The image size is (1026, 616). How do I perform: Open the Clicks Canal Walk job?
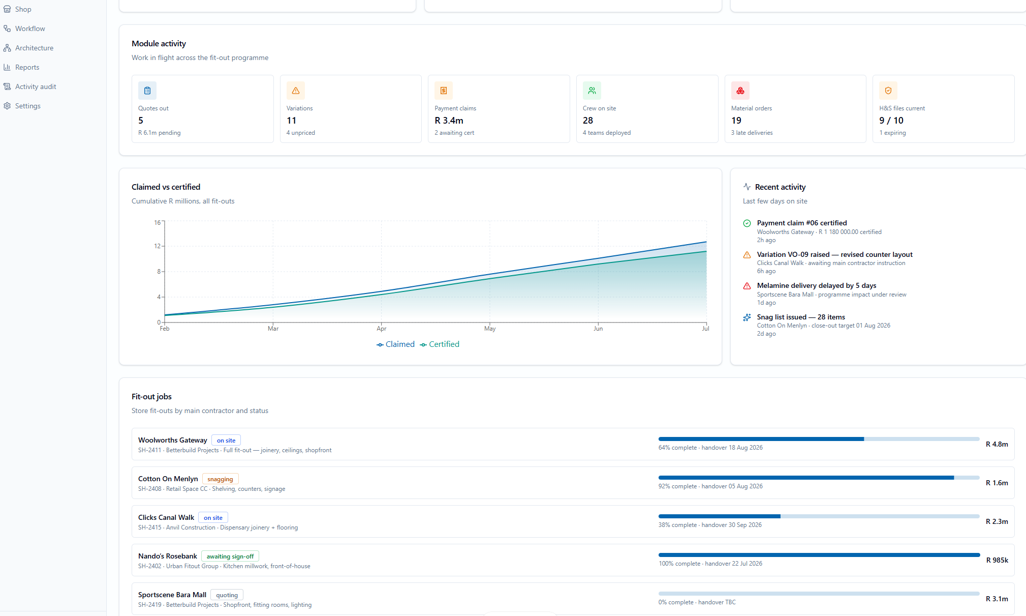click(573, 522)
